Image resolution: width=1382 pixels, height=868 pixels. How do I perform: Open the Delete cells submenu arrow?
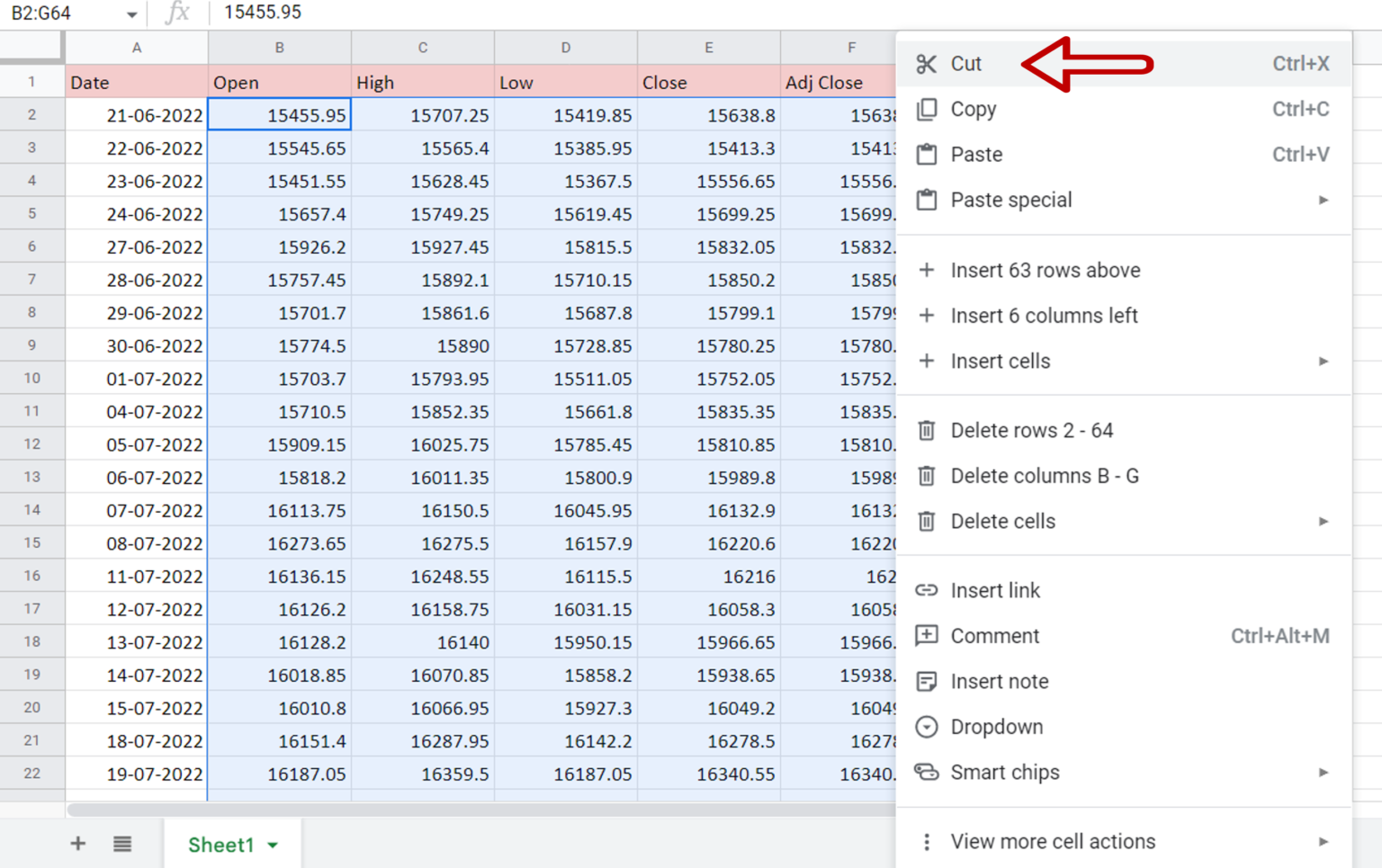click(1322, 521)
